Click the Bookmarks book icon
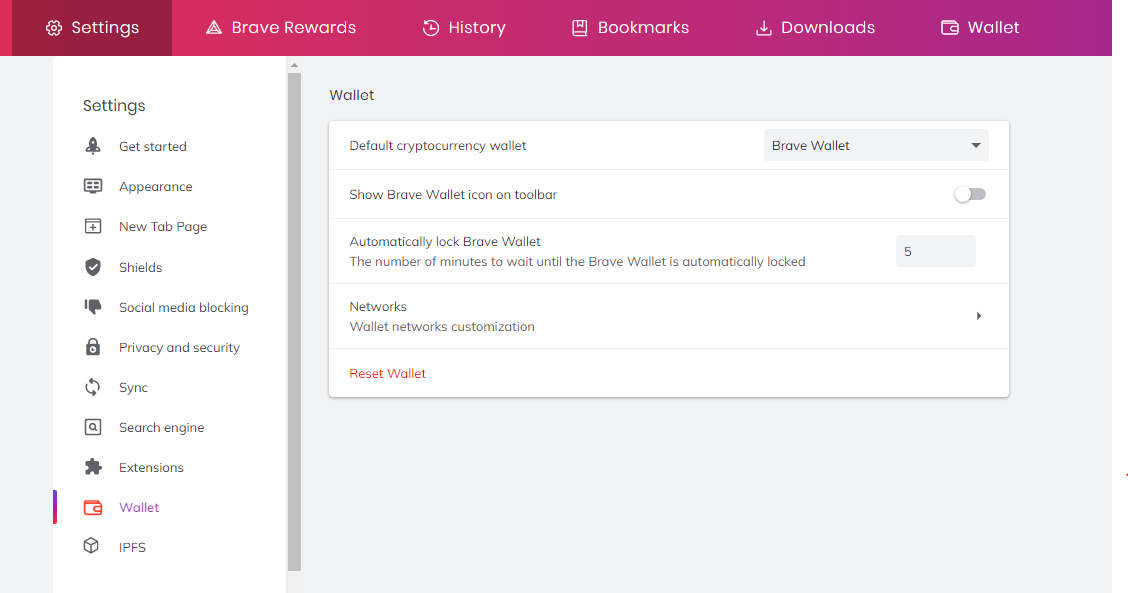The width and height of the screenshot is (1128, 593). point(579,28)
